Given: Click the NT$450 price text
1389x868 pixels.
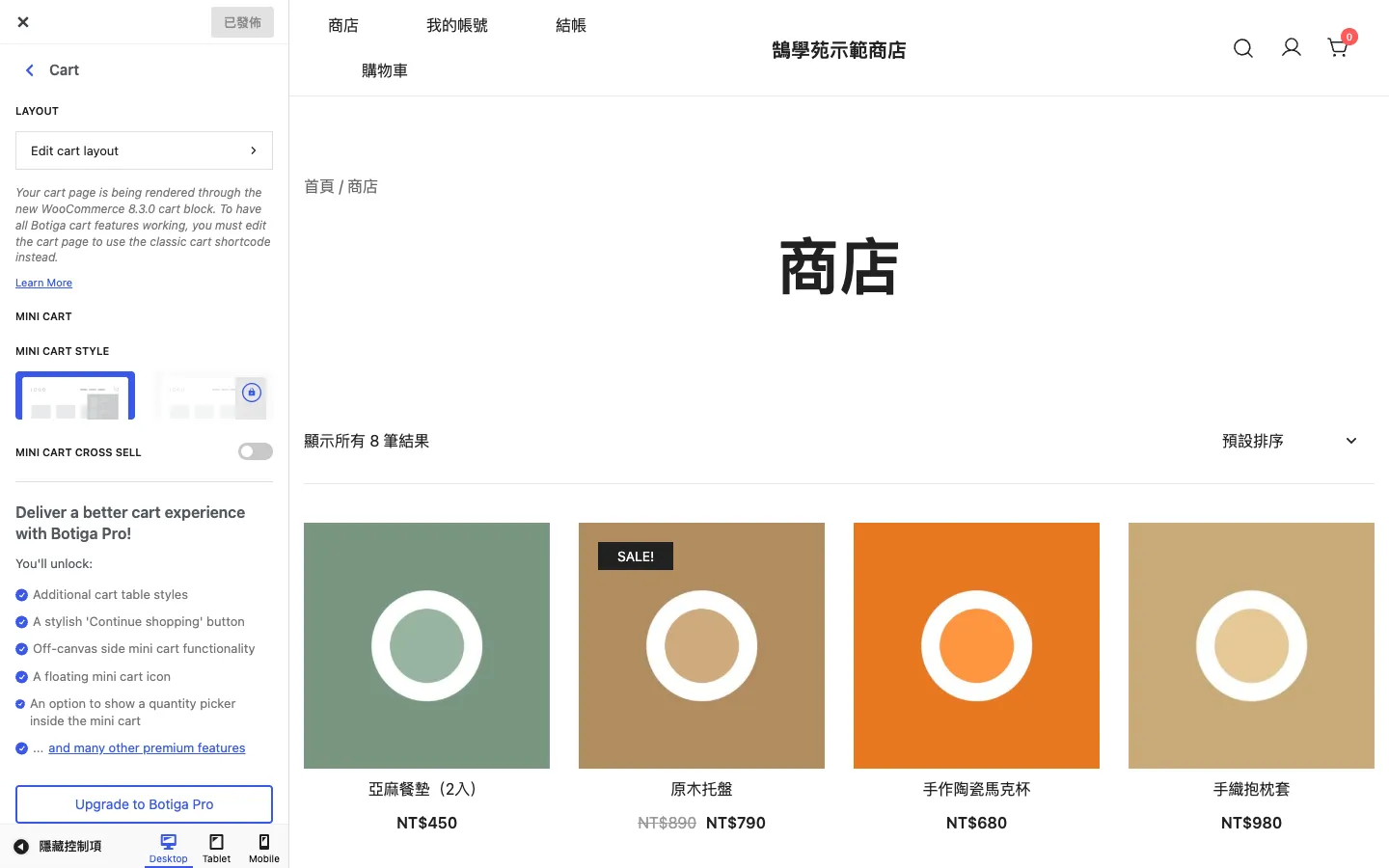Looking at the screenshot, I should (x=426, y=823).
